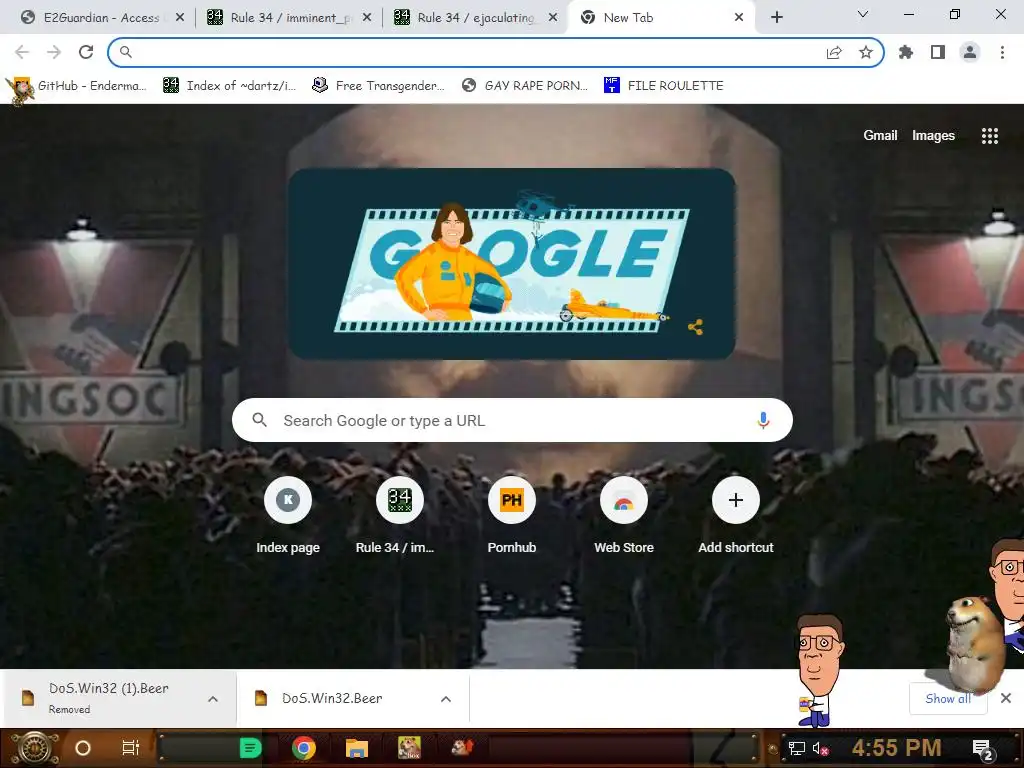Click the muted volume tray icon
Screen dimensions: 1024x768
820,748
